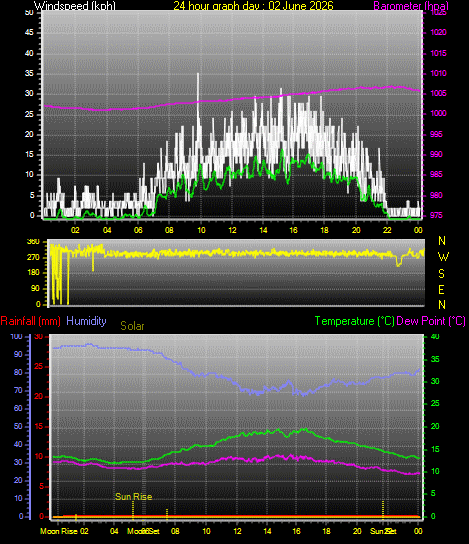Select the "Rainfall (mm)" legend label

coord(31,321)
